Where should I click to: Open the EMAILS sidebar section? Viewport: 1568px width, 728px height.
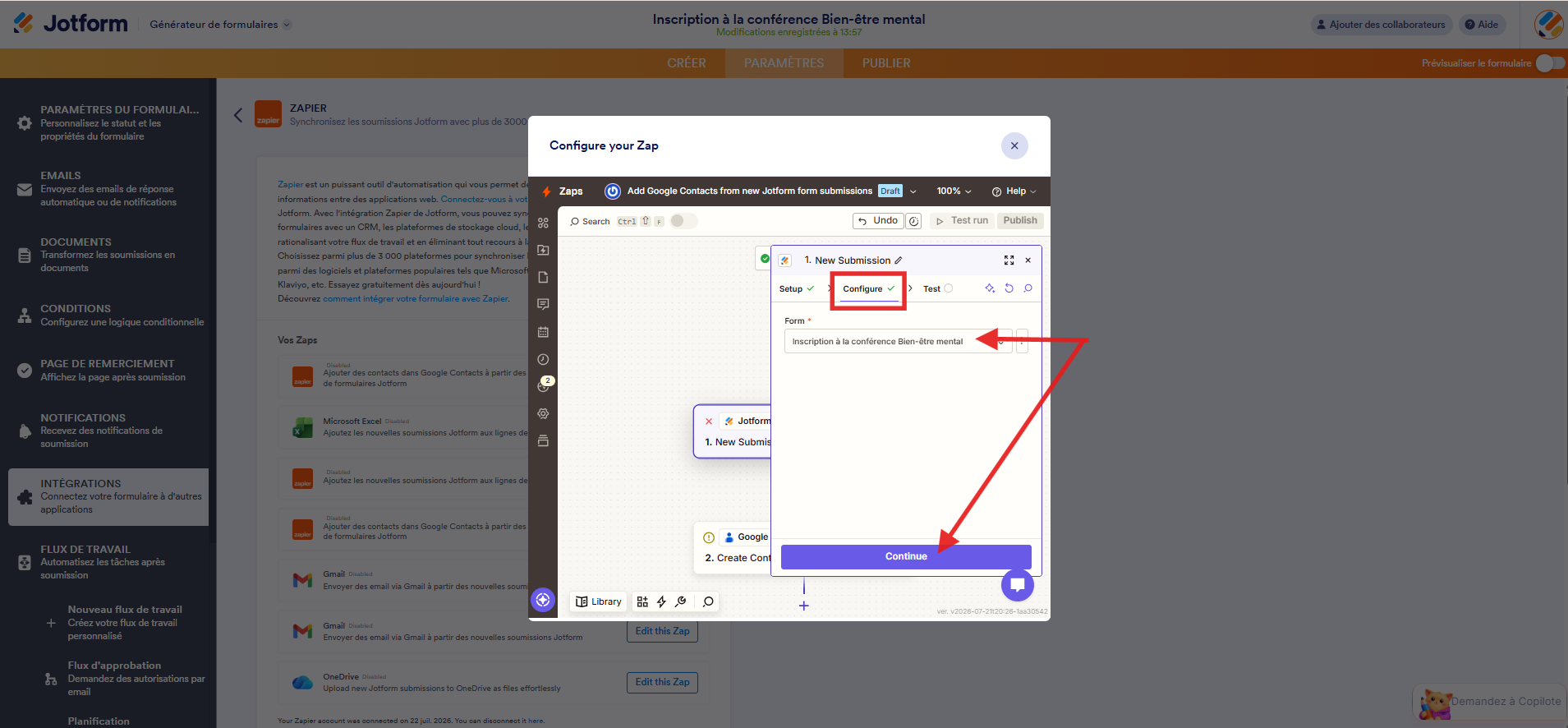tap(108, 189)
